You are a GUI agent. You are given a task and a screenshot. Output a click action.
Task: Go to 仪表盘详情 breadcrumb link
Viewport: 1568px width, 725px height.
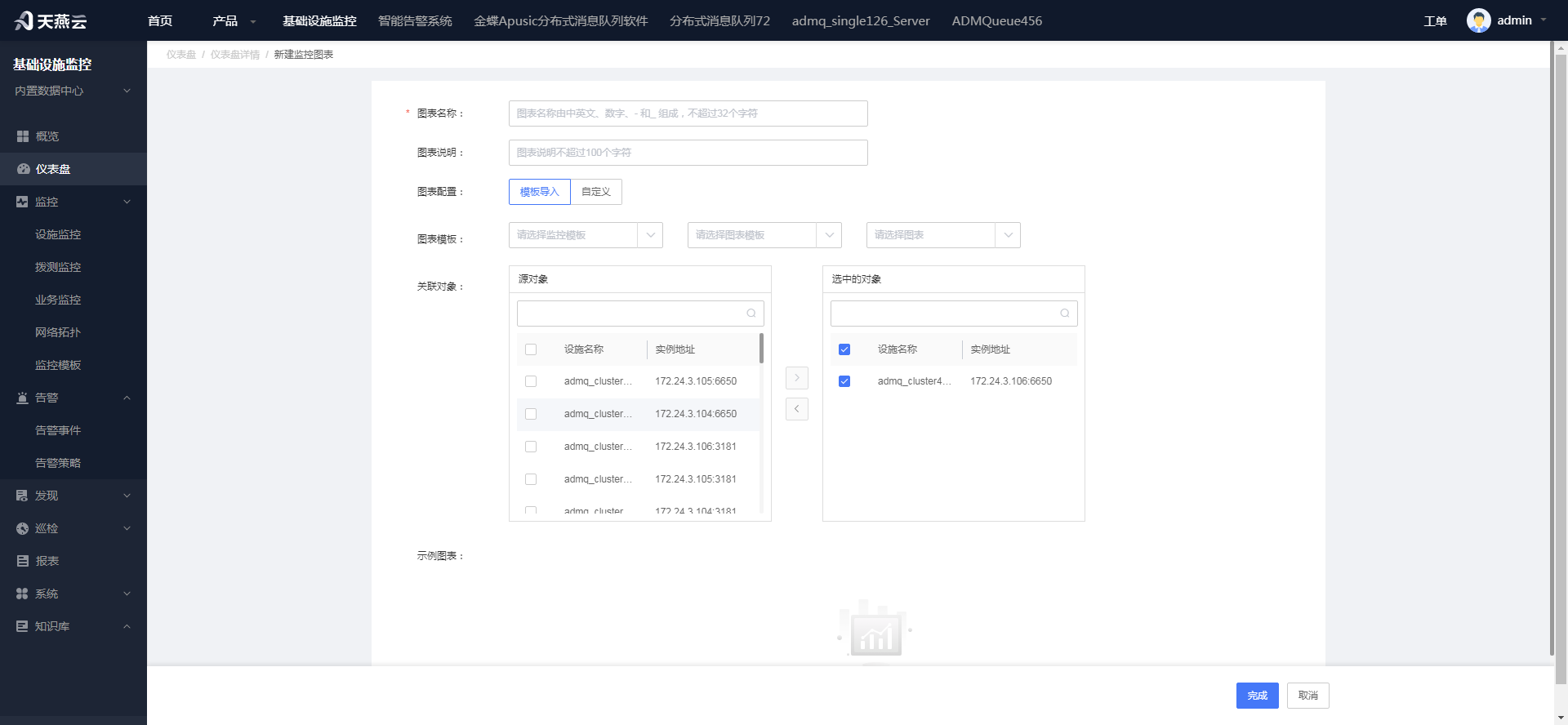point(235,55)
